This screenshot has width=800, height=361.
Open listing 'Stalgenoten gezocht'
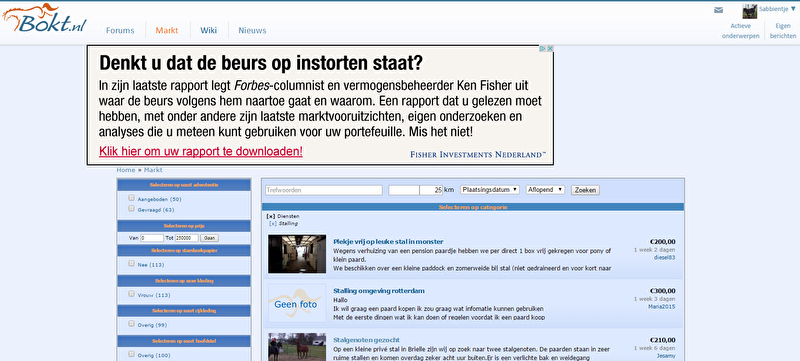tap(366, 340)
